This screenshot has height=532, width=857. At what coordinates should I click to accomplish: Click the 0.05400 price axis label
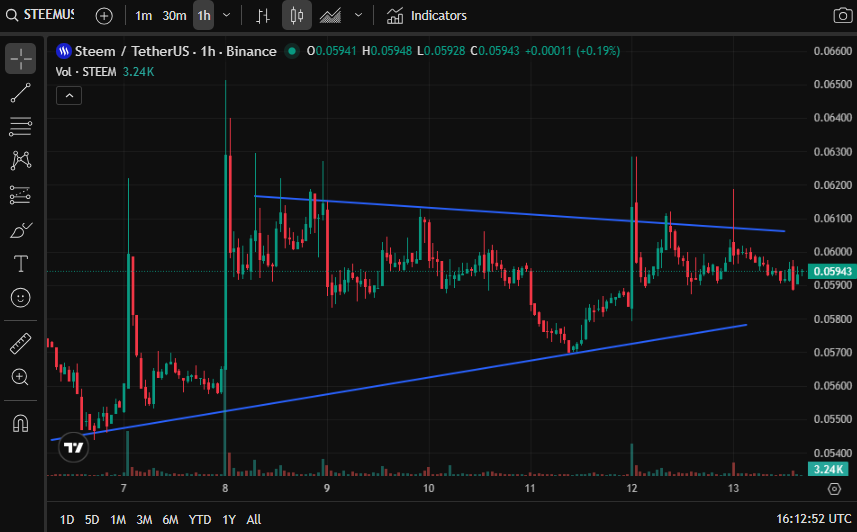(832, 453)
